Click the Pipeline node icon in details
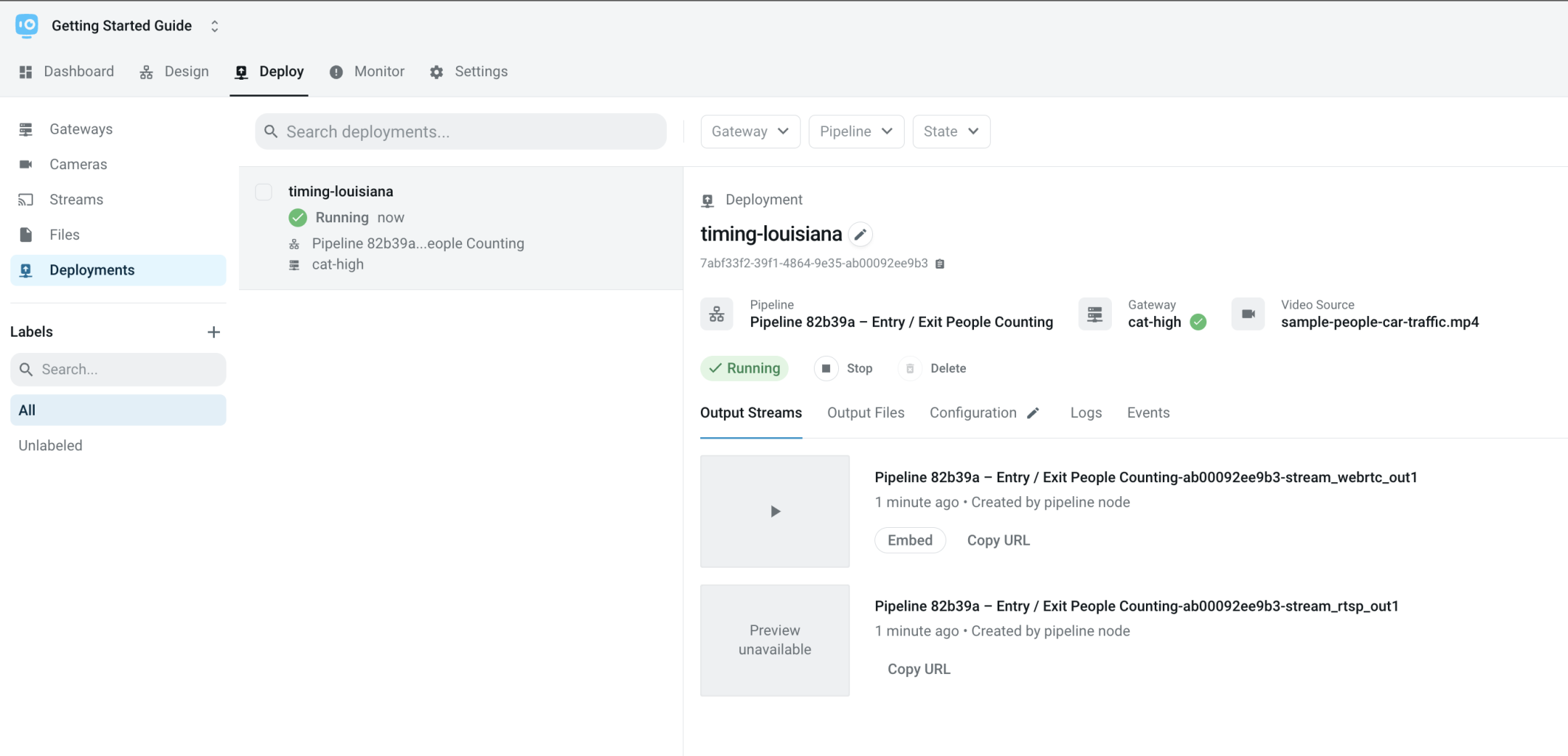1568x756 pixels. tap(716, 314)
